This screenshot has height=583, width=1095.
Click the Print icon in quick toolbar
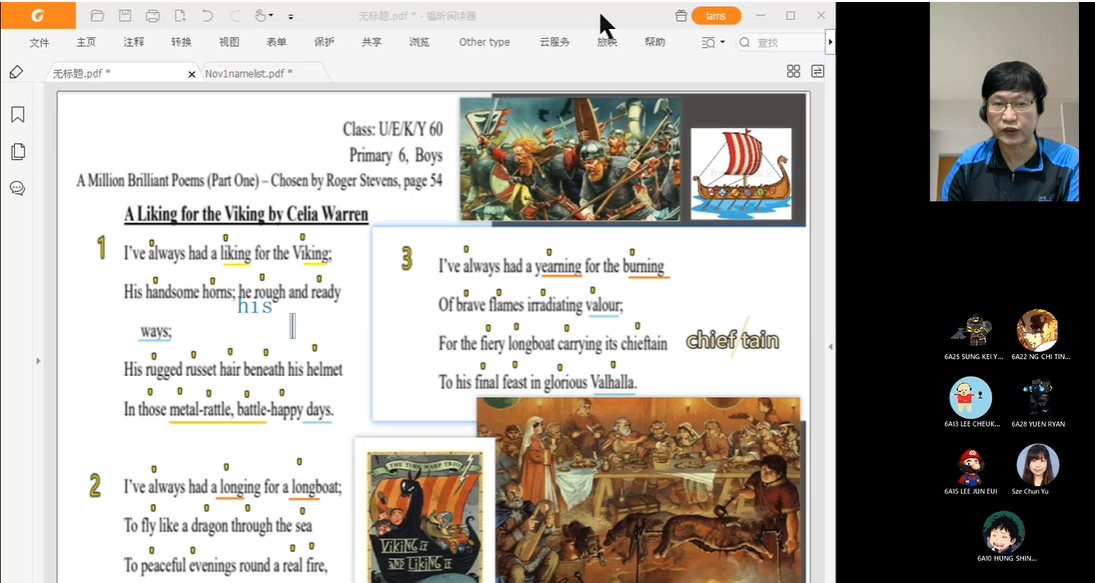click(x=153, y=15)
